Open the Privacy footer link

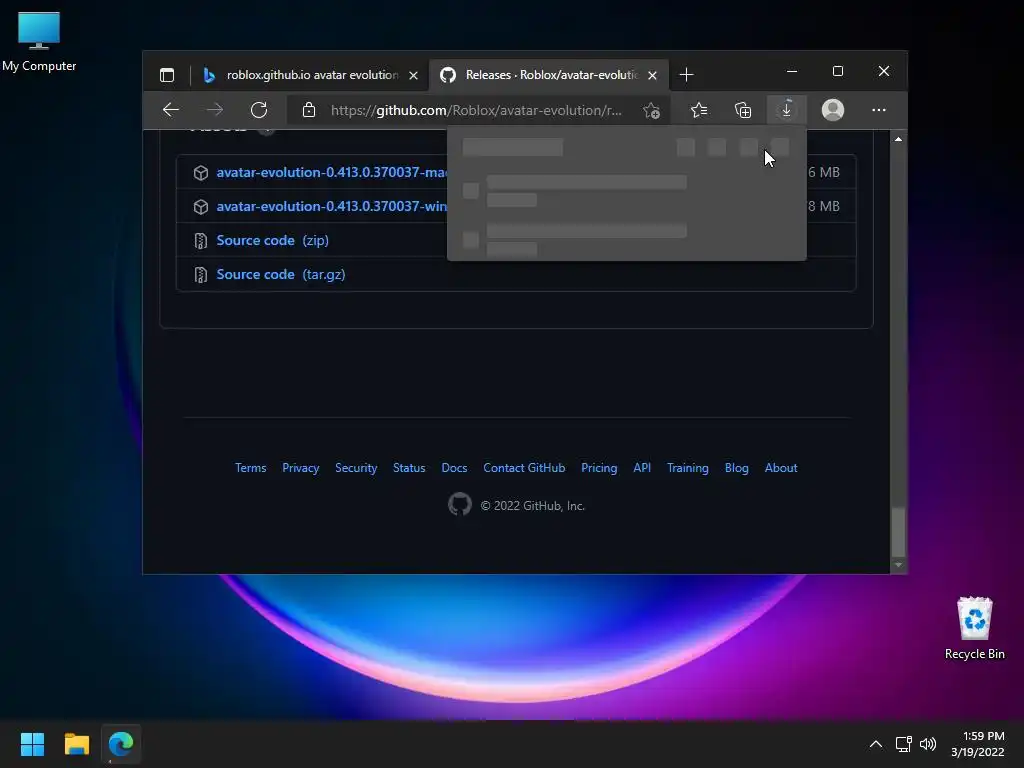click(x=300, y=468)
